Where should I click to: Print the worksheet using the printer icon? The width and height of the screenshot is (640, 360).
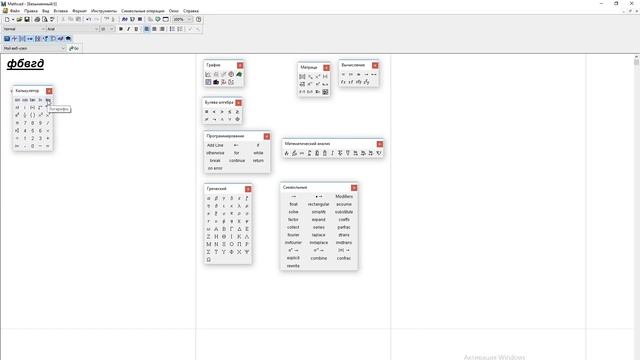click(37, 19)
